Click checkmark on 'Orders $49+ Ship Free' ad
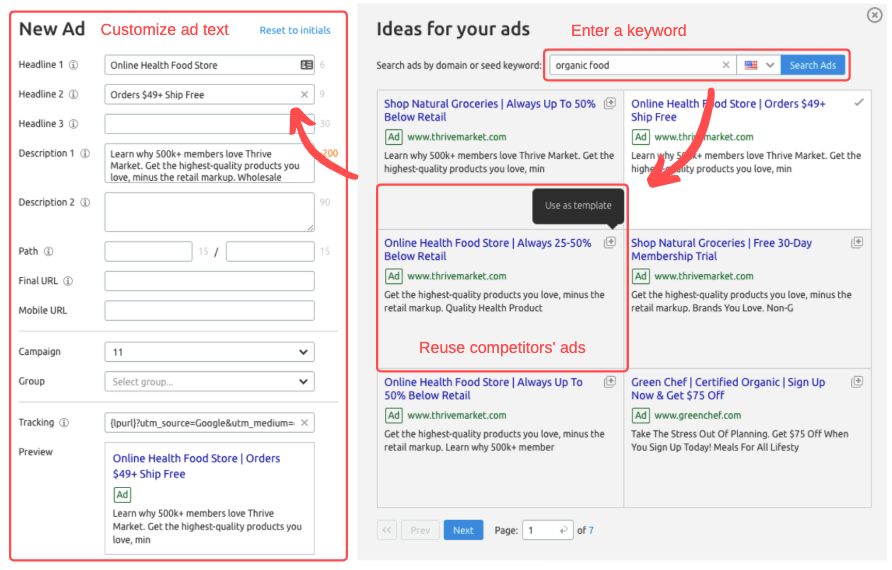Viewport: 892px width, 570px height. click(859, 102)
